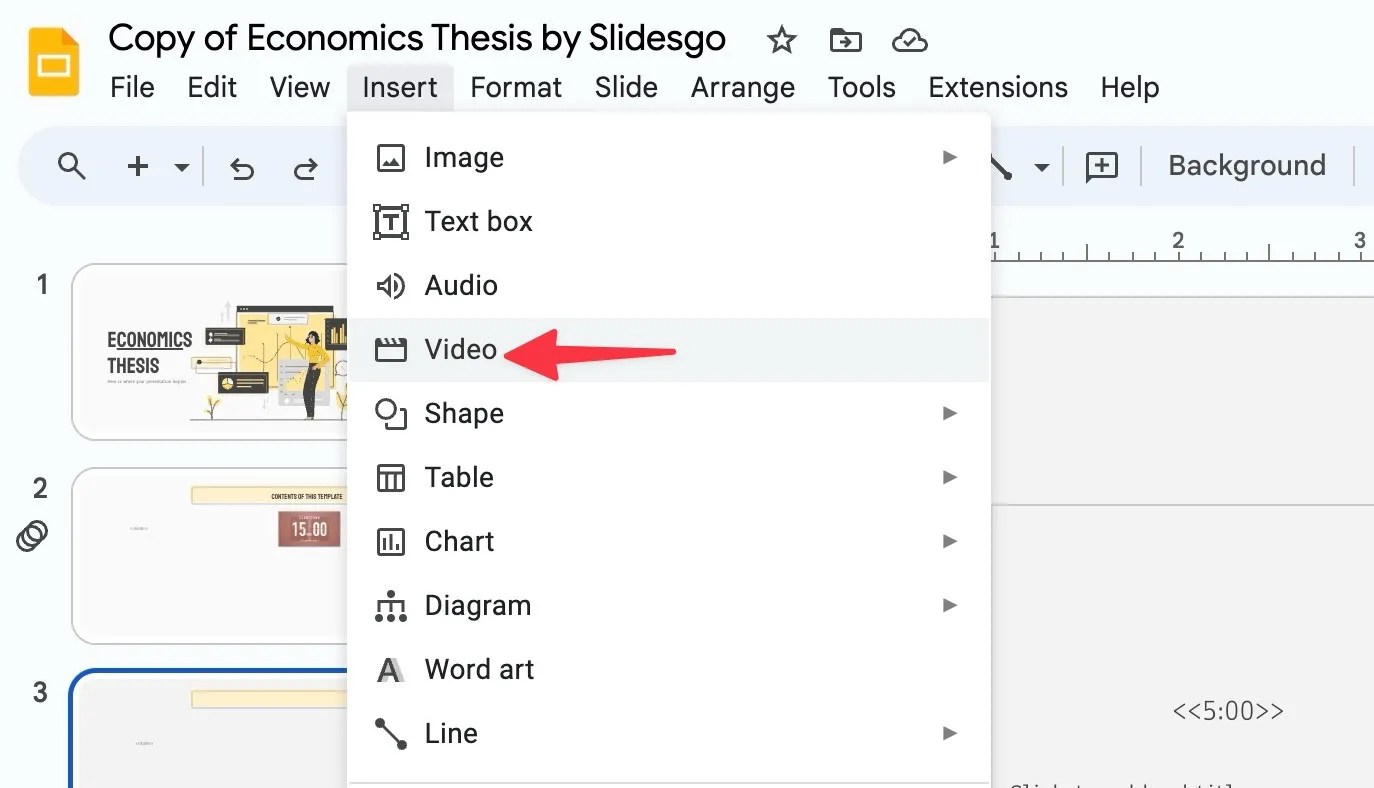Insert a Table
Image resolution: width=1374 pixels, height=788 pixels.
point(459,477)
